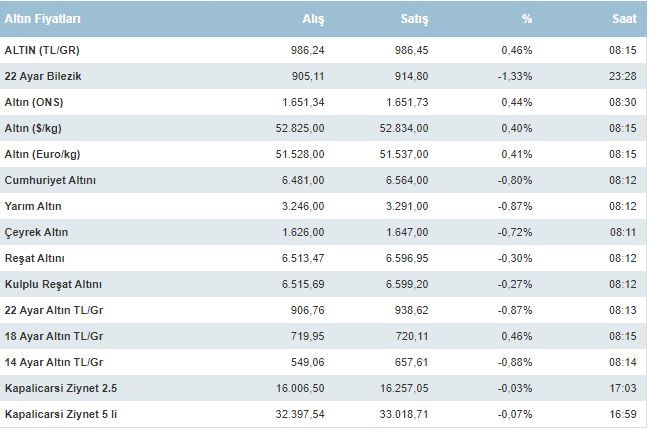Select the Altın (ONS) row name
Screen dimensions: 649x430
33,101
